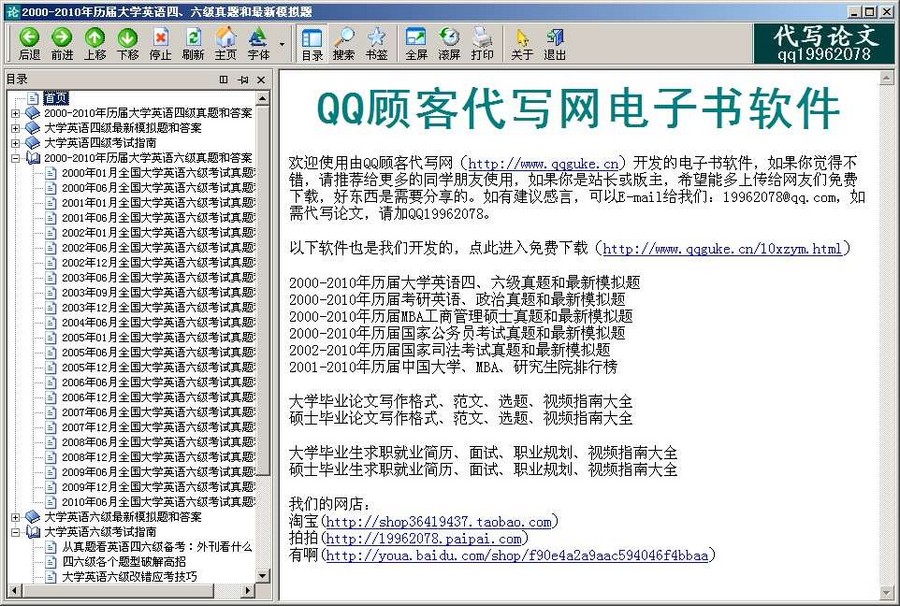Click the 刷新 refresh icon
The width and height of the screenshot is (900, 606).
[193, 44]
